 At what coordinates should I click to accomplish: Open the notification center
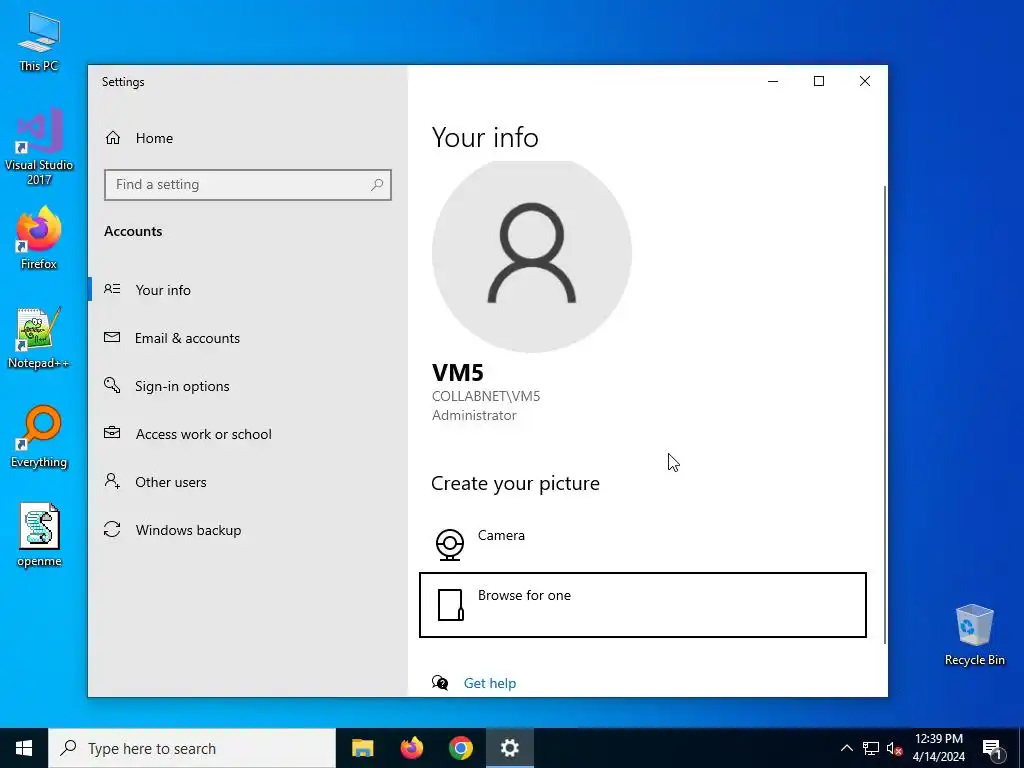click(x=993, y=748)
